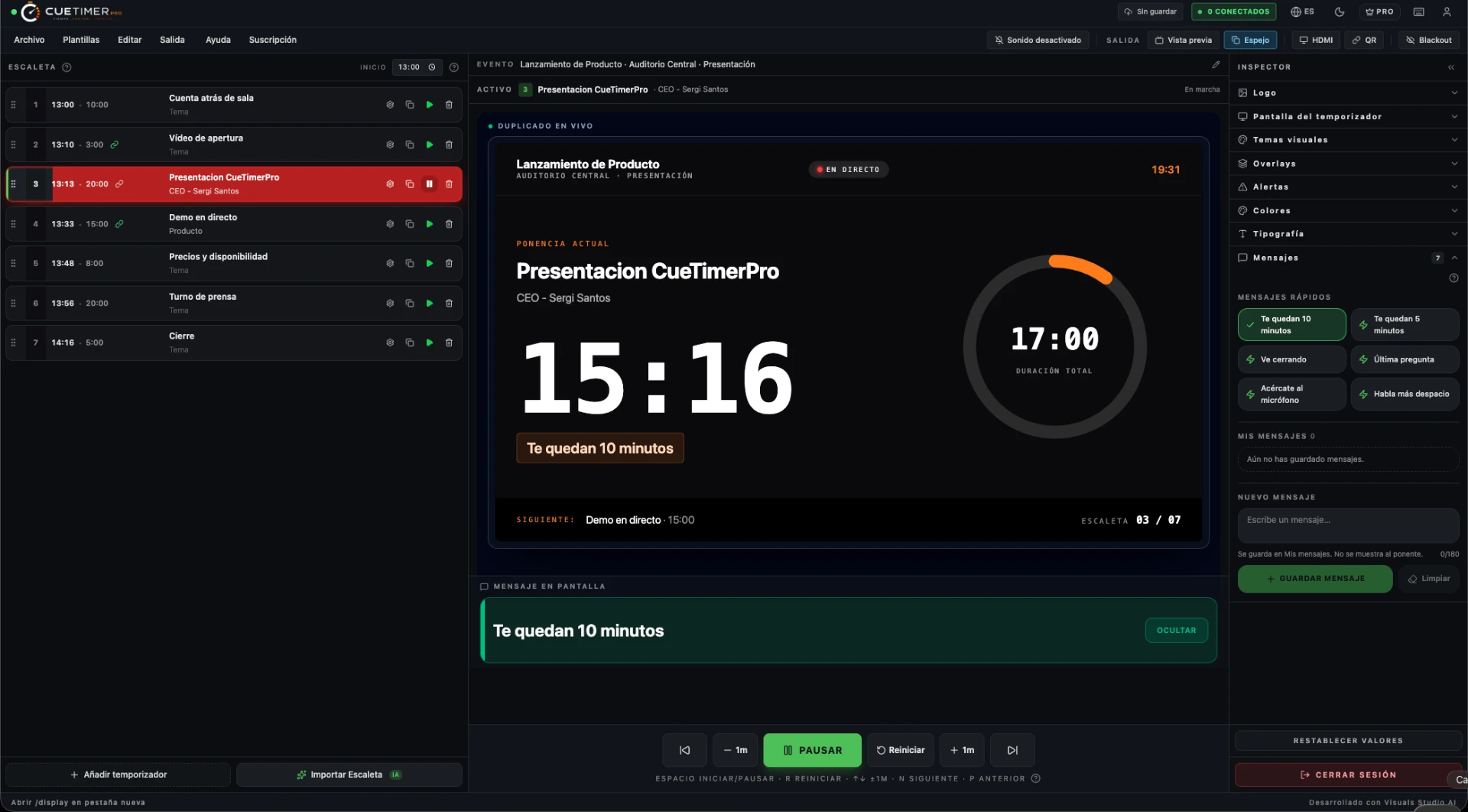
Task: Click the Reiniciar button
Action: (900, 750)
